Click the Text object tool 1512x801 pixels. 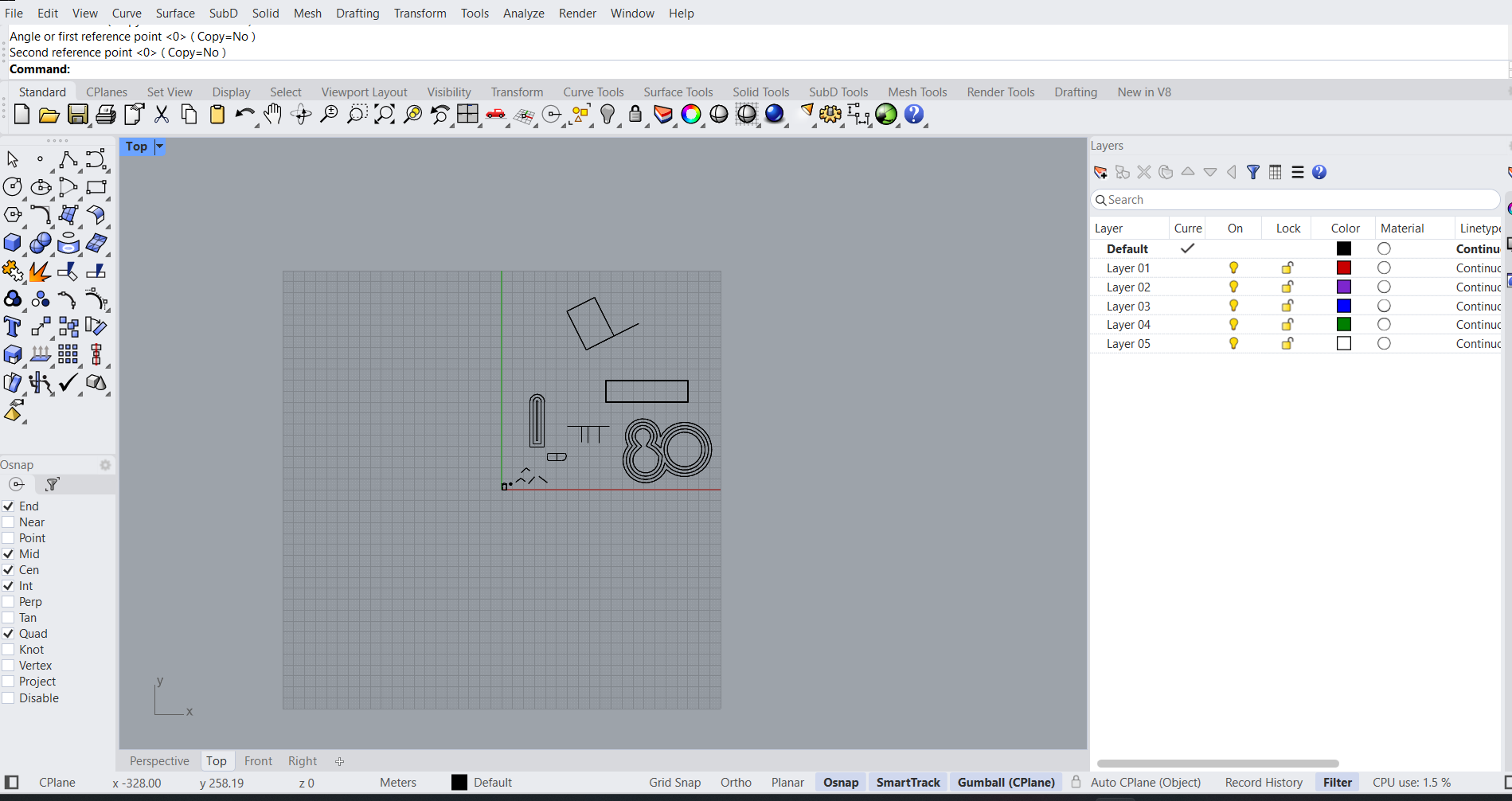[13, 326]
